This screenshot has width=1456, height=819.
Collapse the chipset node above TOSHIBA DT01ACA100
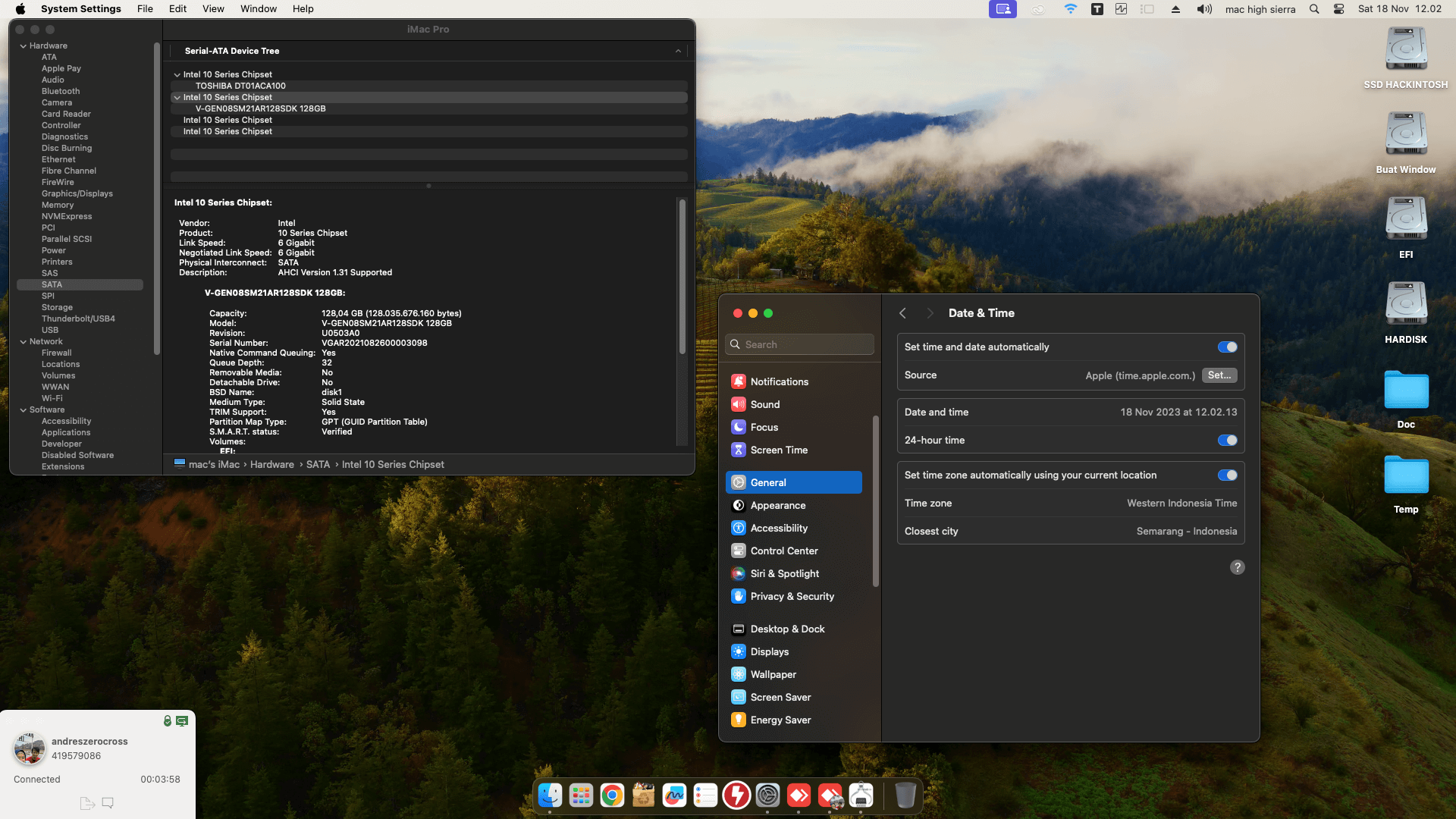tap(177, 75)
